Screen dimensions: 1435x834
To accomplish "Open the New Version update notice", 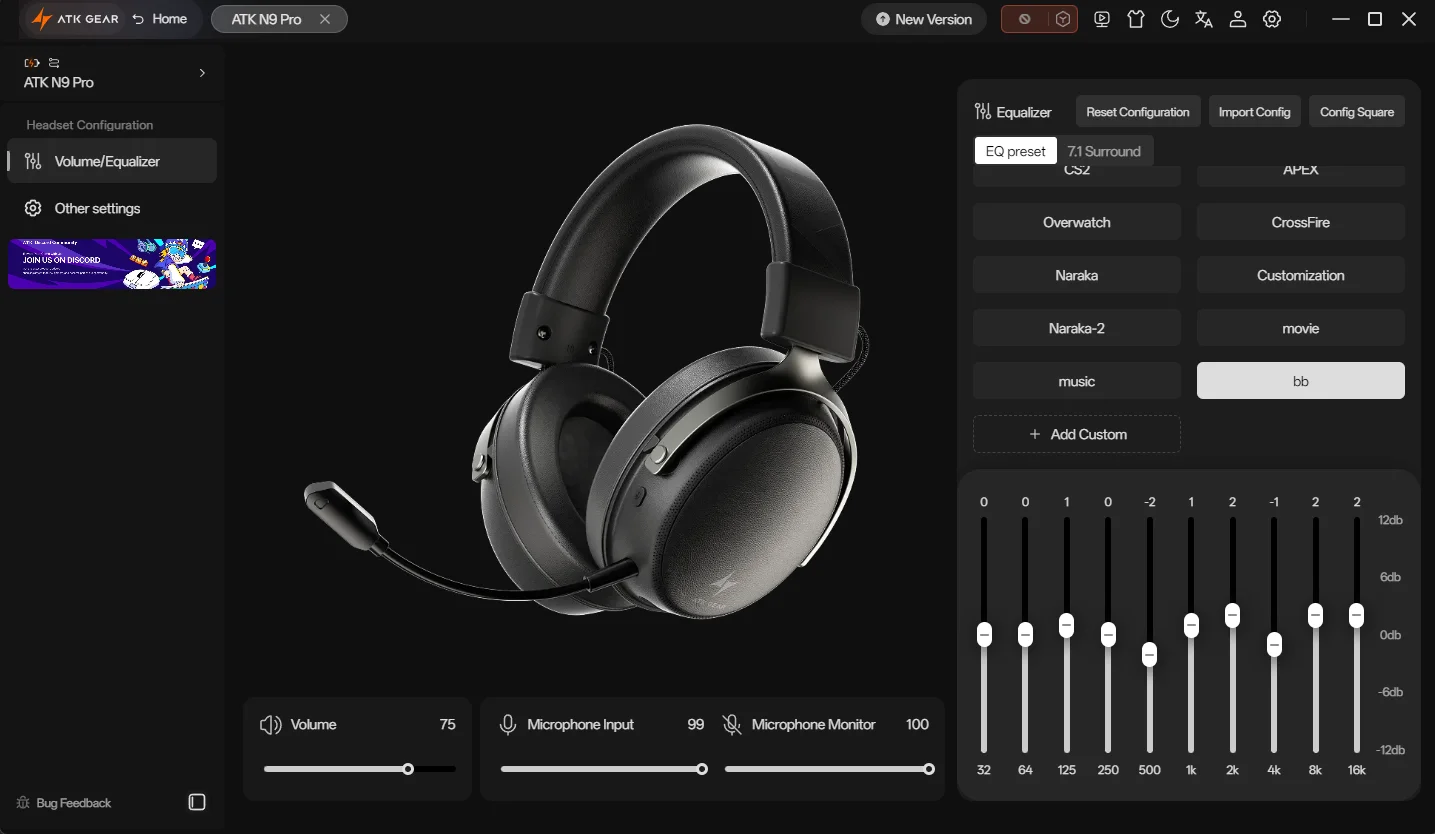I will pyautogui.click(x=924, y=19).
